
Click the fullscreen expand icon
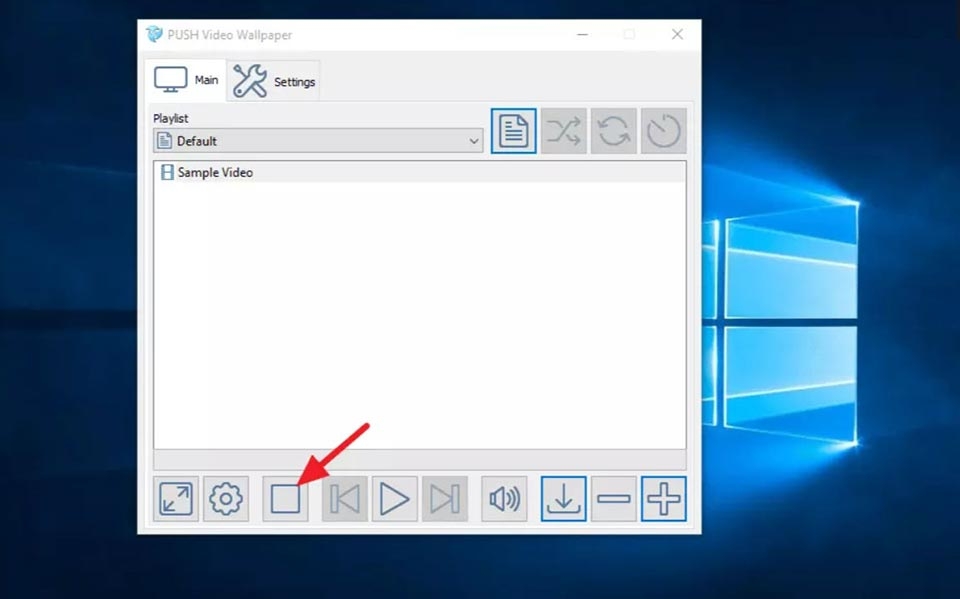click(x=177, y=497)
